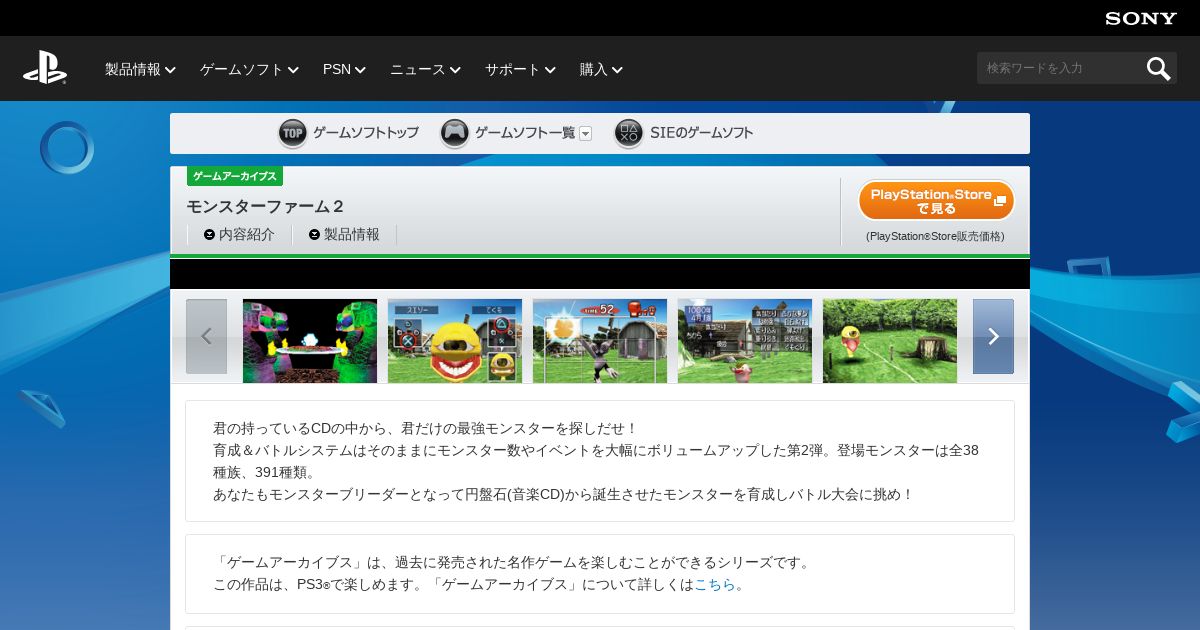The width and height of the screenshot is (1200, 630).
Task: Open the サポート dropdown menu
Action: pos(520,69)
